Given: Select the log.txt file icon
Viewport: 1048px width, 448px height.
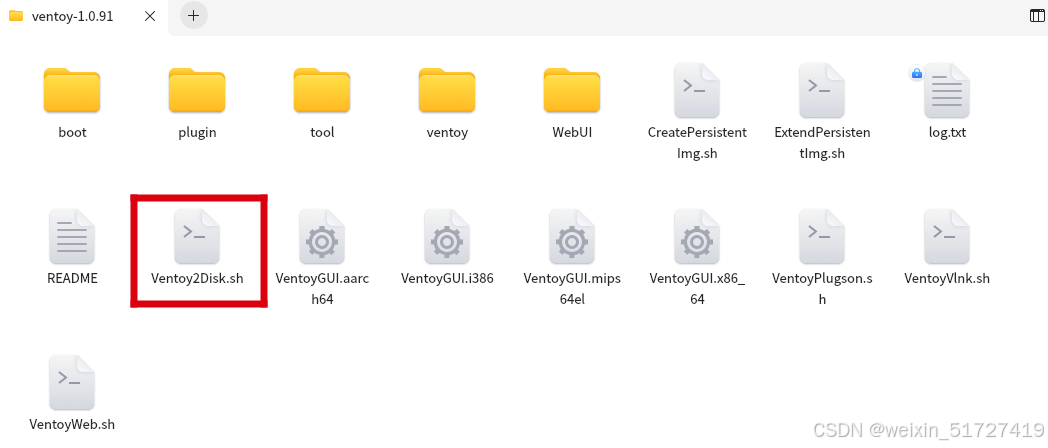Looking at the screenshot, I should click(x=947, y=90).
